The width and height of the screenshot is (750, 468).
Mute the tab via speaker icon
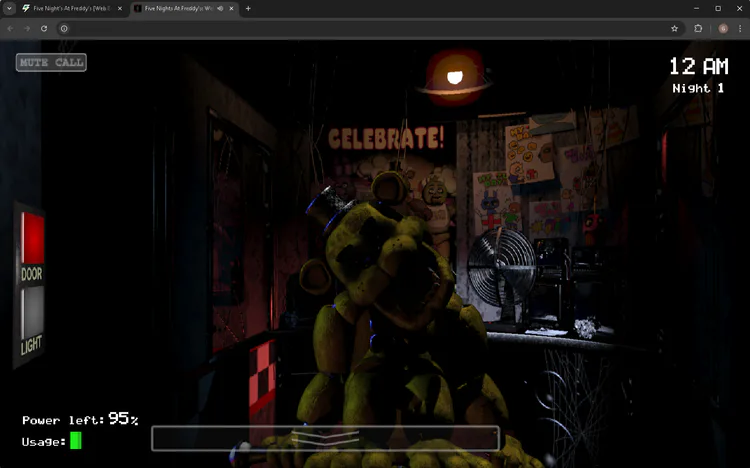220,9
